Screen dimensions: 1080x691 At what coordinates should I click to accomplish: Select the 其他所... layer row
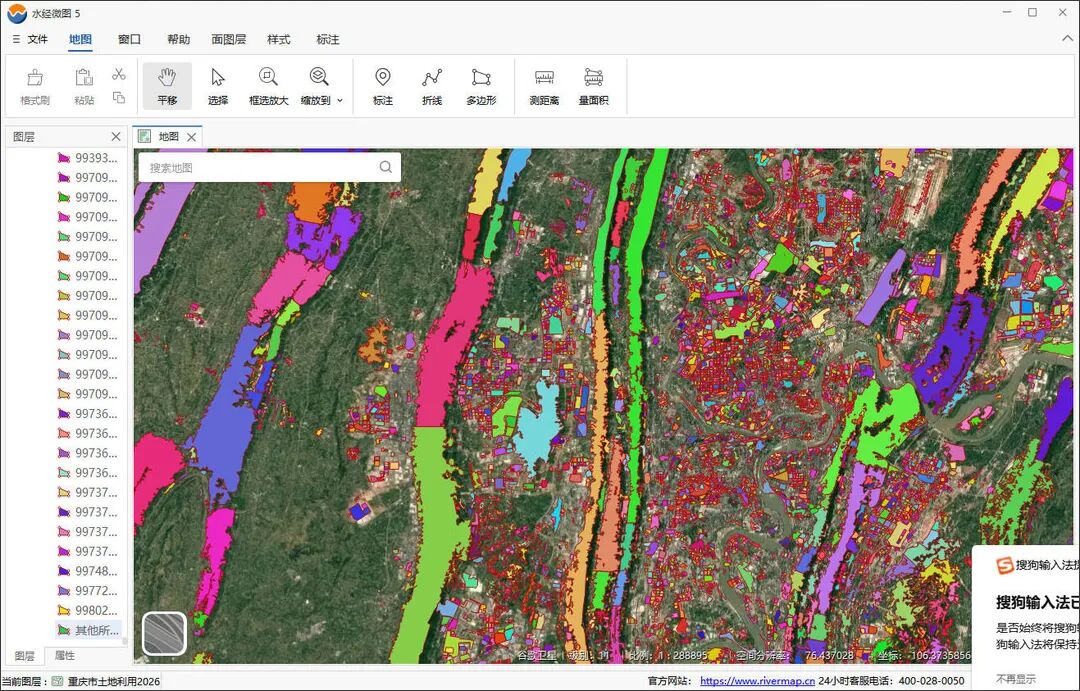tap(87, 630)
